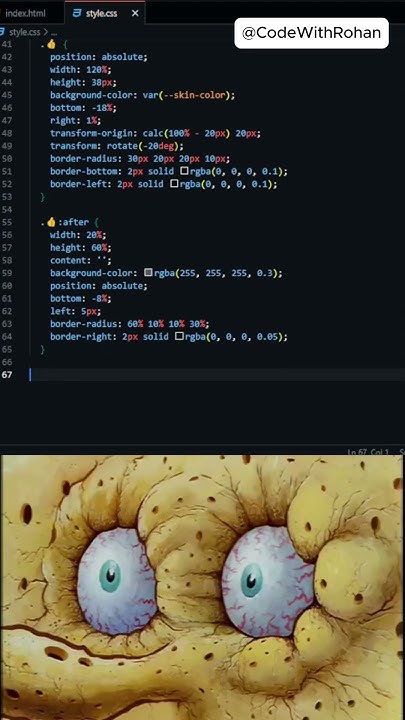Click the thumbs-up emoji selector on line 41
The height and width of the screenshot is (720, 405).
[51, 44]
